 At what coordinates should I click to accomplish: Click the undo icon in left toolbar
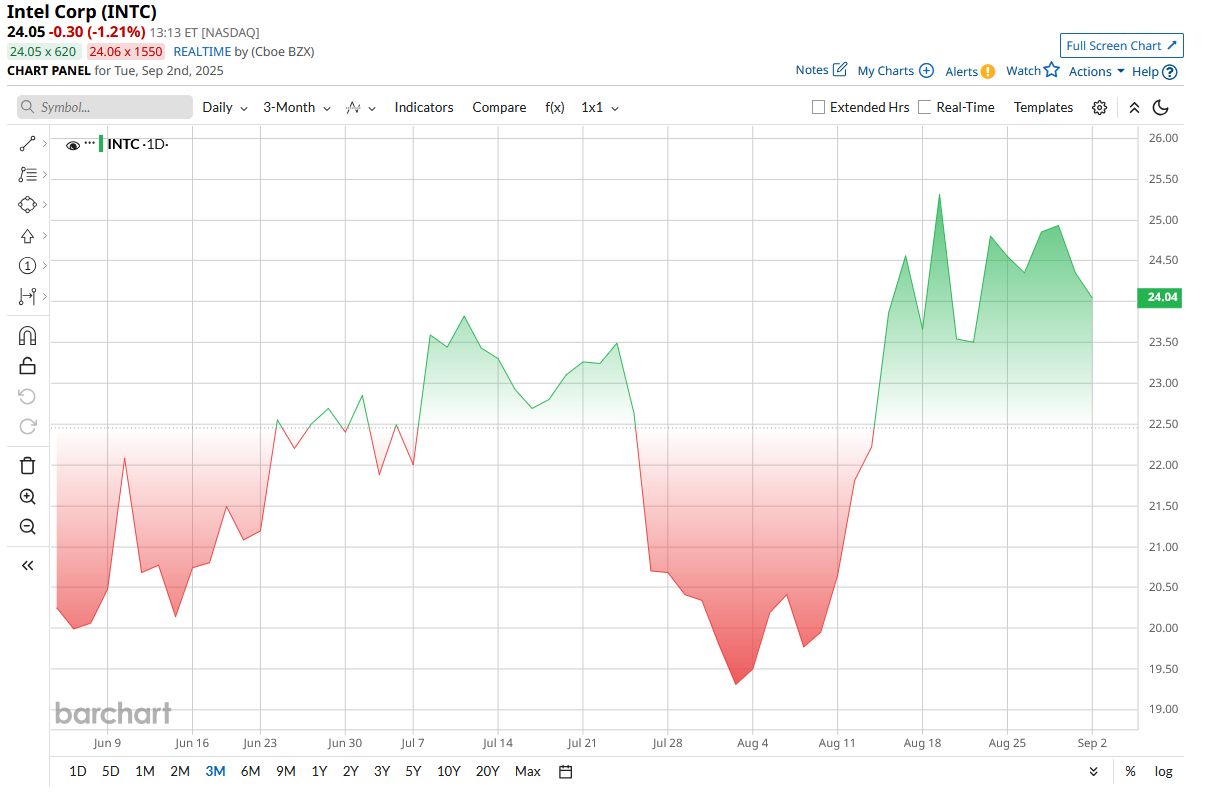[x=27, y=397]
